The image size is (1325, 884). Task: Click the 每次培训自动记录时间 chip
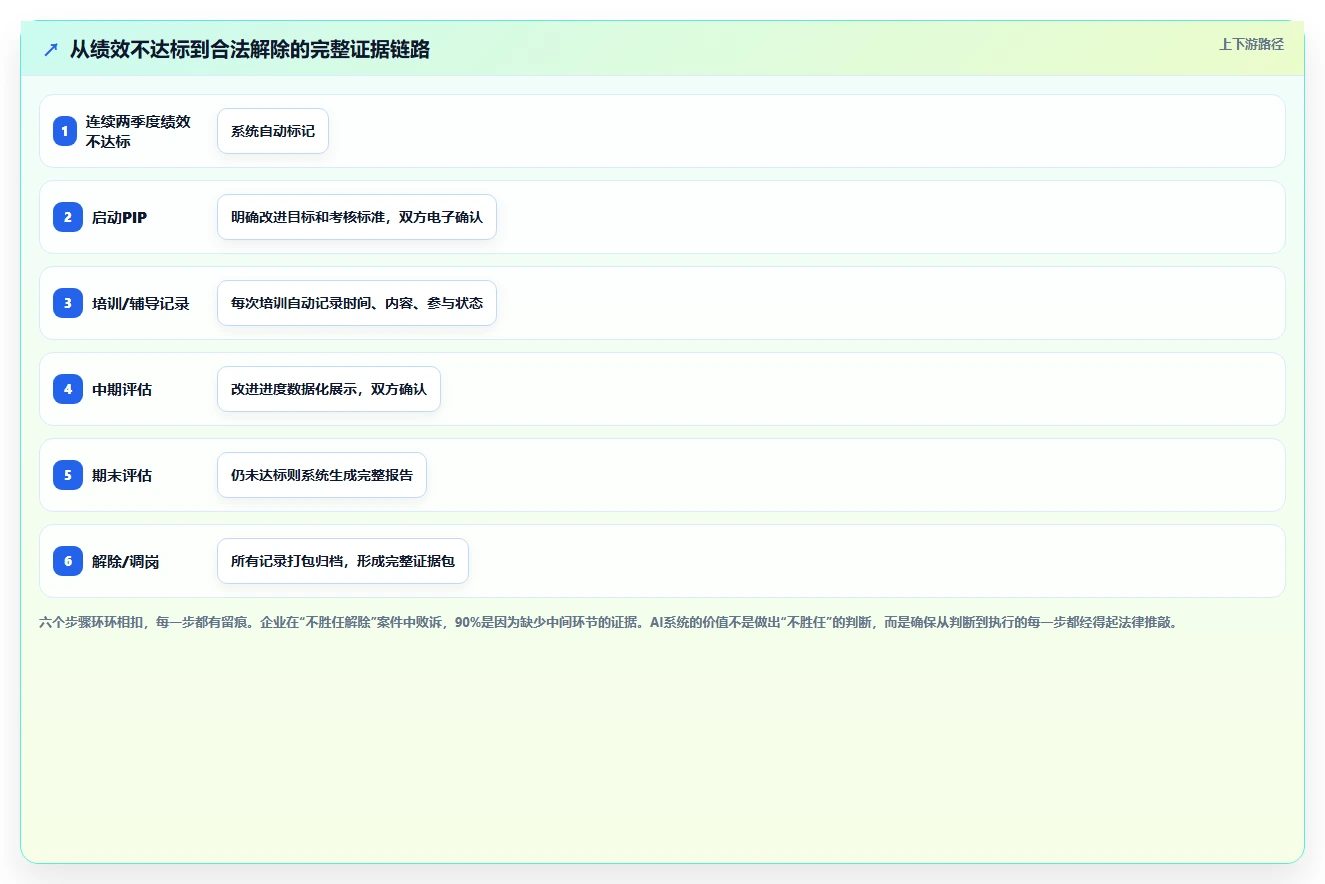[x=357, y=303]
